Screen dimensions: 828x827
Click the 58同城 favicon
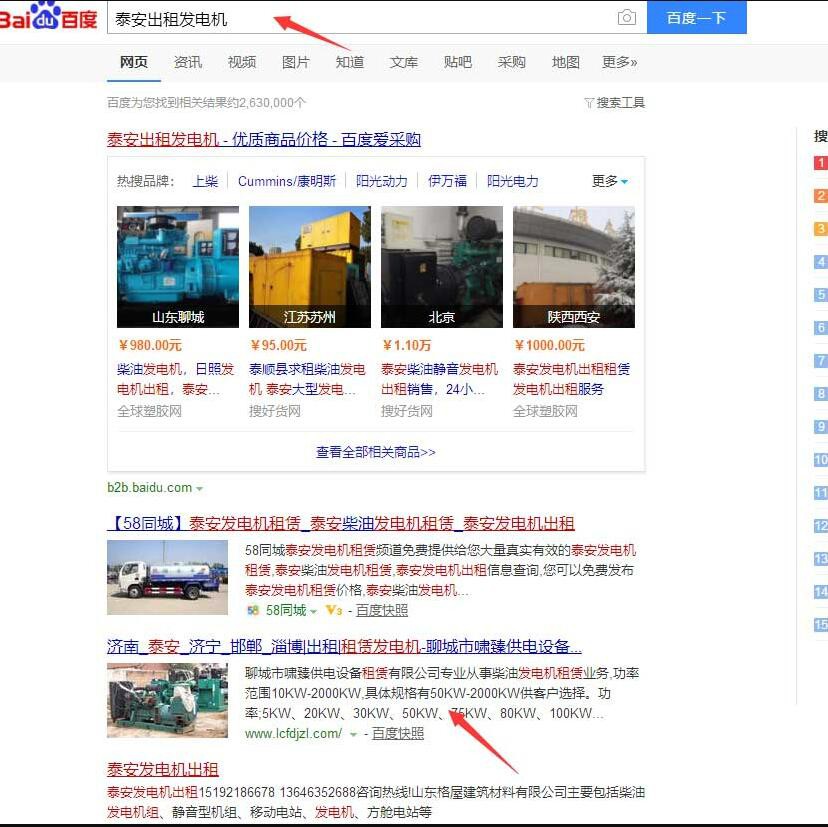coord(253,610)
